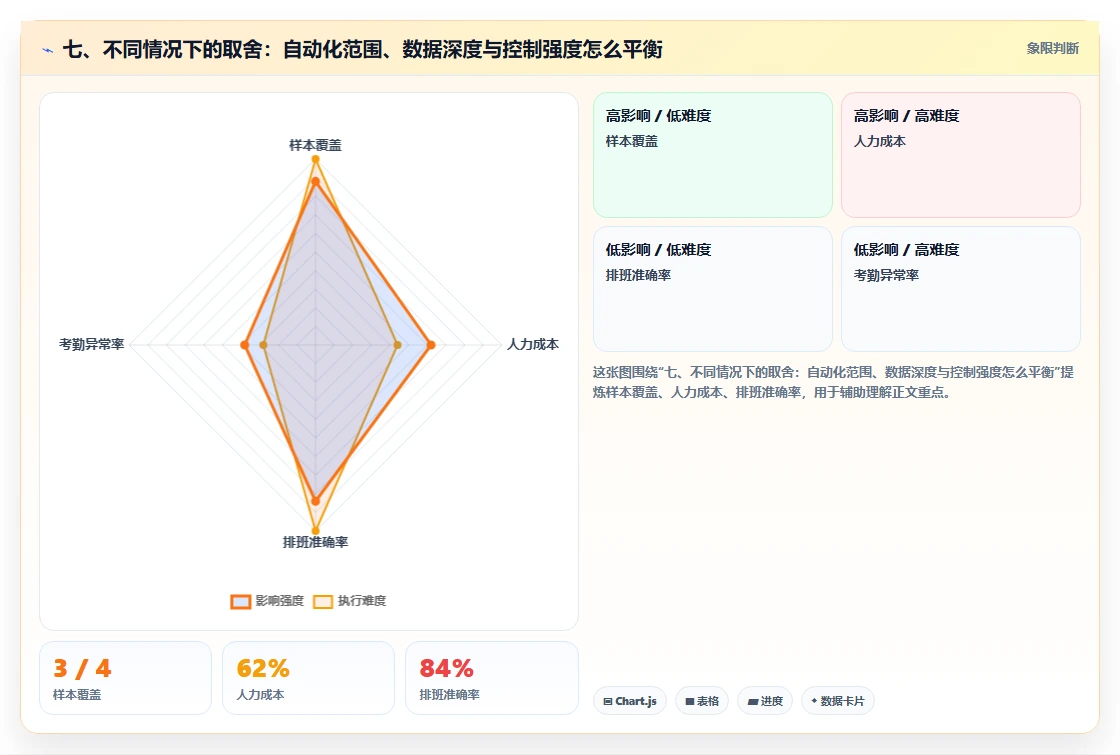Viewport: 1120px width, 755px height.
Task: Open the 低影响 / 低难度 quadrant card
Action: pos(713,289)
